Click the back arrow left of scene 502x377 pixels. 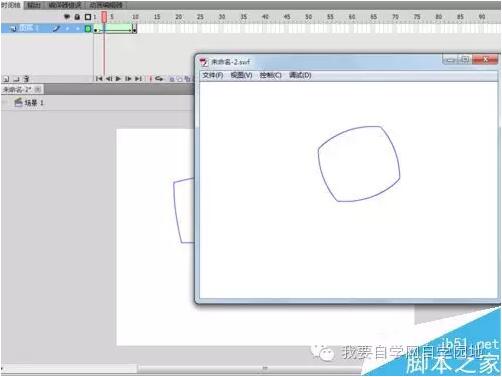(x=5, y=103)
